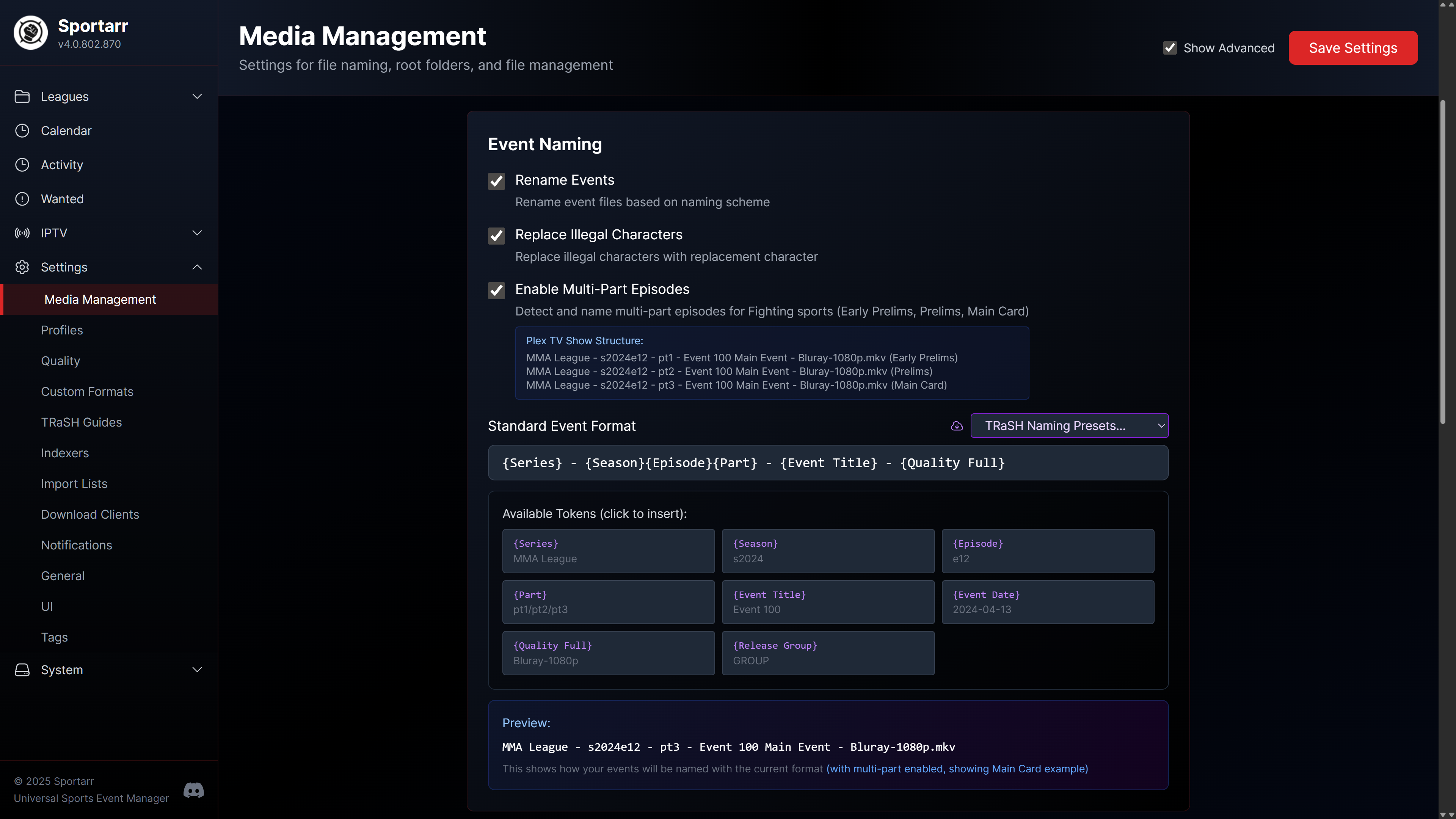Image resolution: width=1456 pixels, height=819 pixels.
Task: Click the System drive icon
Action: tap(22, 670)
